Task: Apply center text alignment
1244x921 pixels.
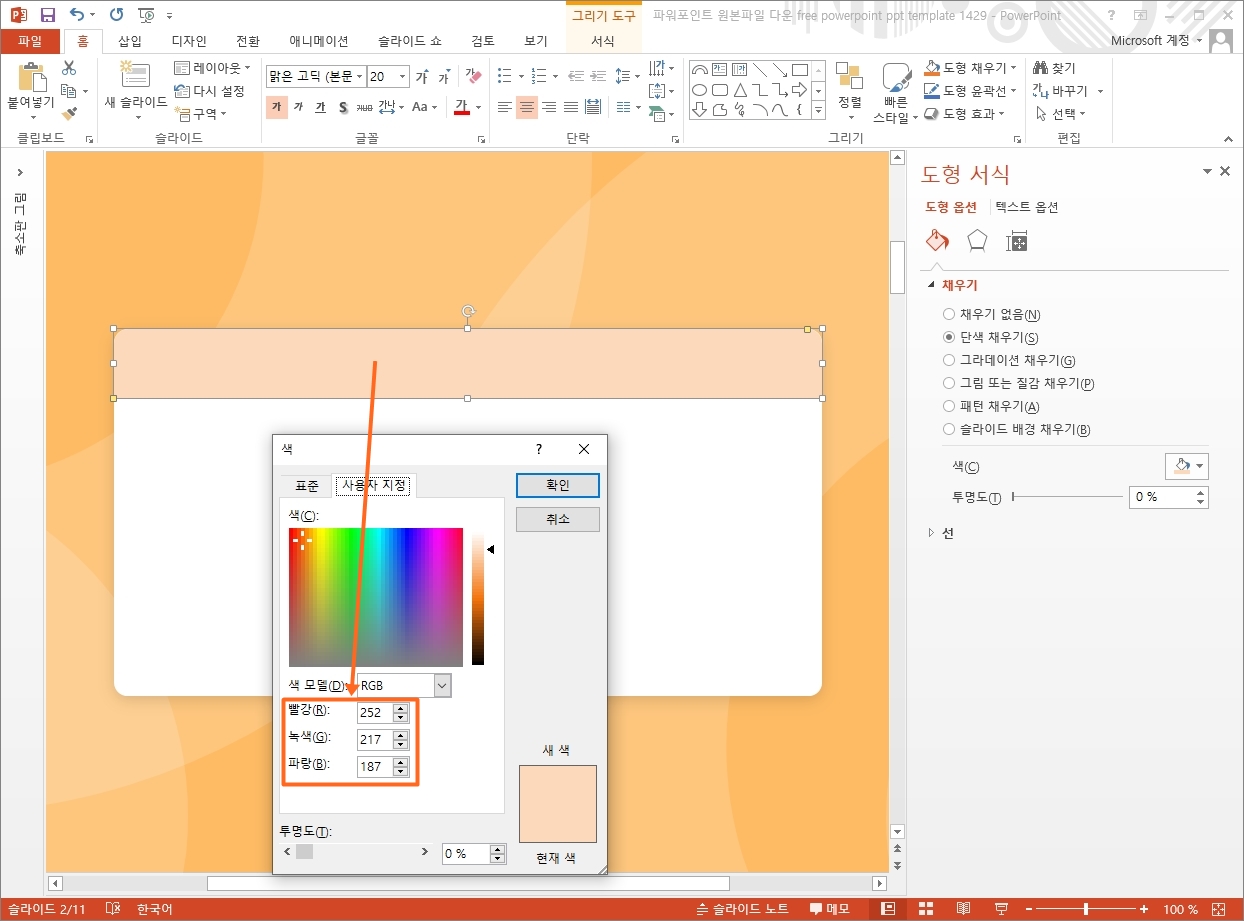Action: [527, 107]
